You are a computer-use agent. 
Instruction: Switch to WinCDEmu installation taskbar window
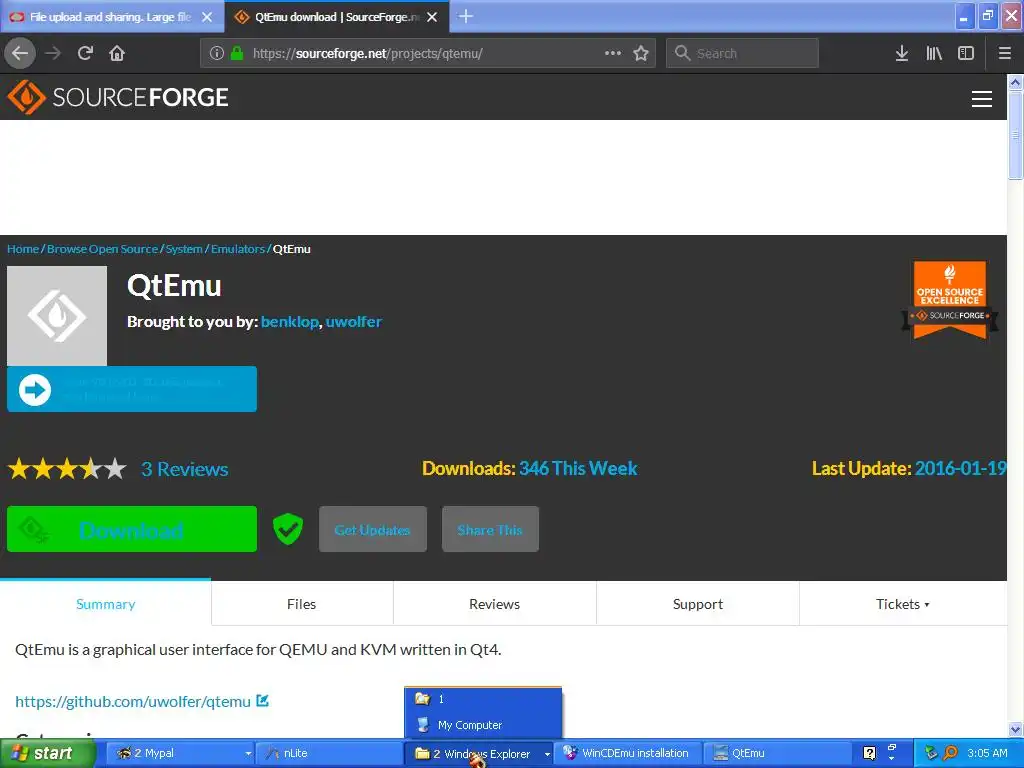(x=628, y=753)
